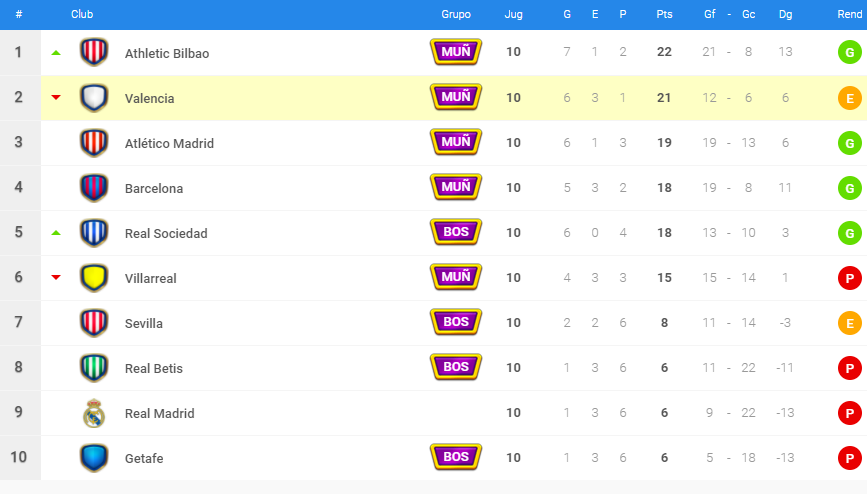Click Villarreal's red P form indicator
Viewport: 867px width, 494px height.
pos(850,278)
